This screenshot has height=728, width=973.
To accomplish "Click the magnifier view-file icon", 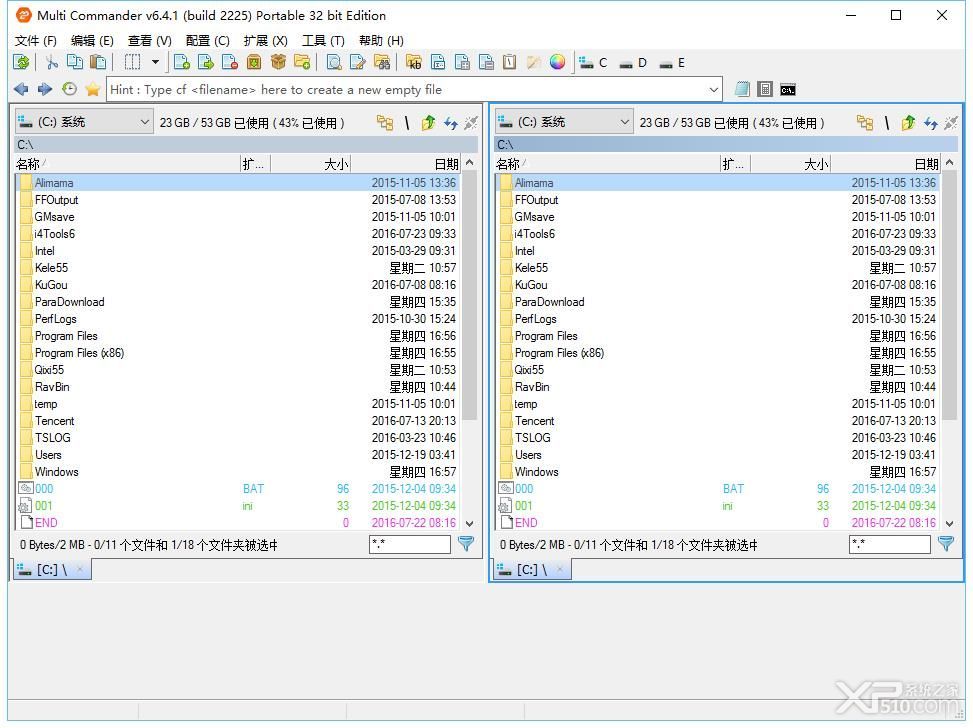I will pos(334,62).
